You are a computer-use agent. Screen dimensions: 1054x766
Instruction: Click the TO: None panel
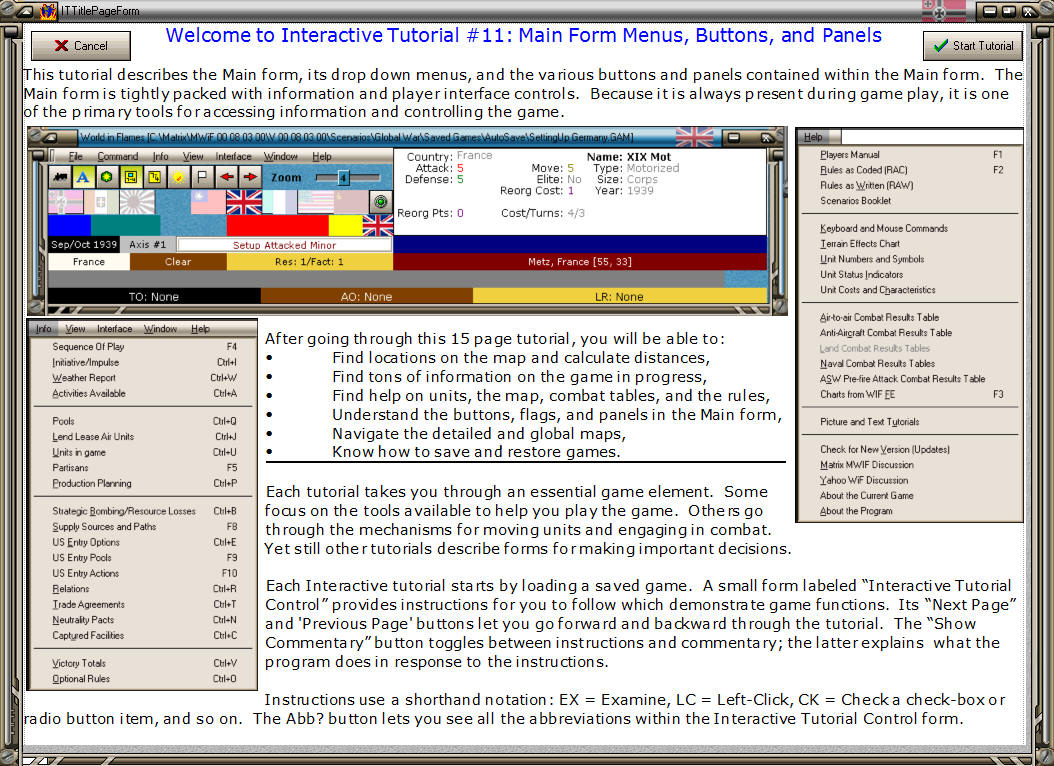tap(154, 296)
